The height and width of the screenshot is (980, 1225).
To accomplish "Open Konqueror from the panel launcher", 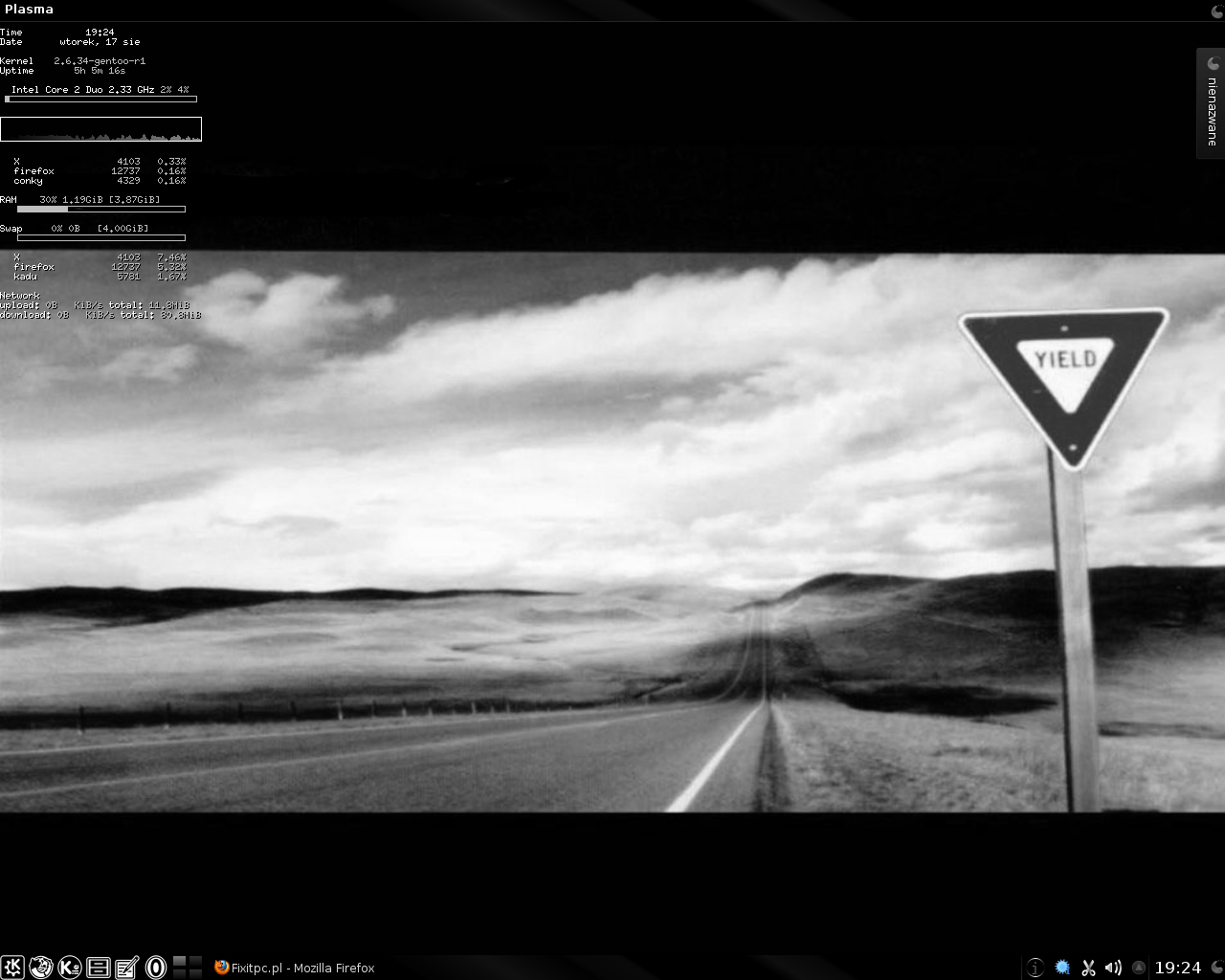I will point(69,967).
